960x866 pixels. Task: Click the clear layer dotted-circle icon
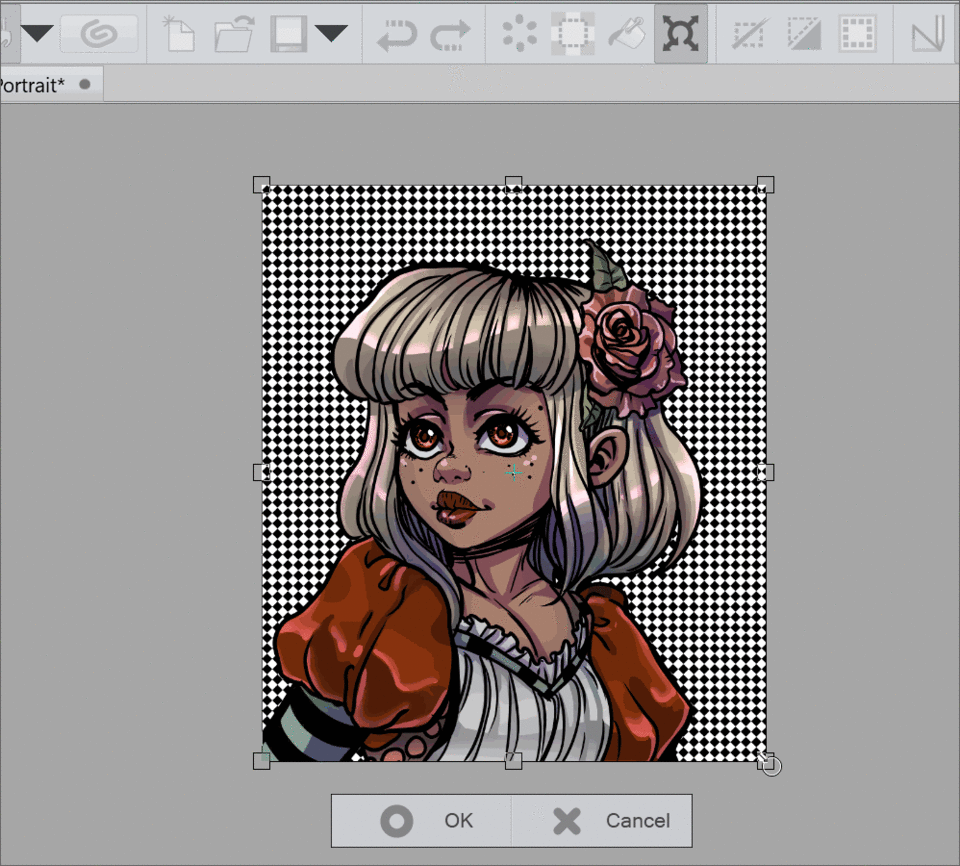pyautogui.click(x=519, y=33)
